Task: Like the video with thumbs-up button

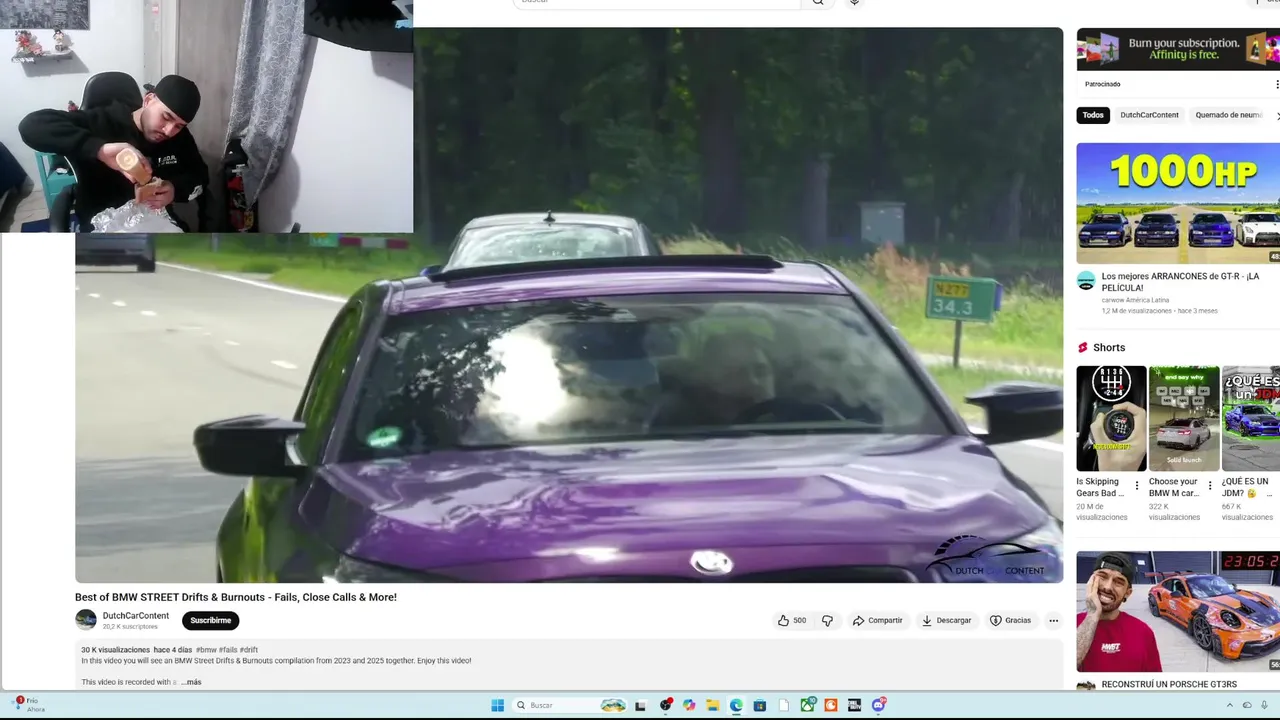Action: tap(792, 620)
